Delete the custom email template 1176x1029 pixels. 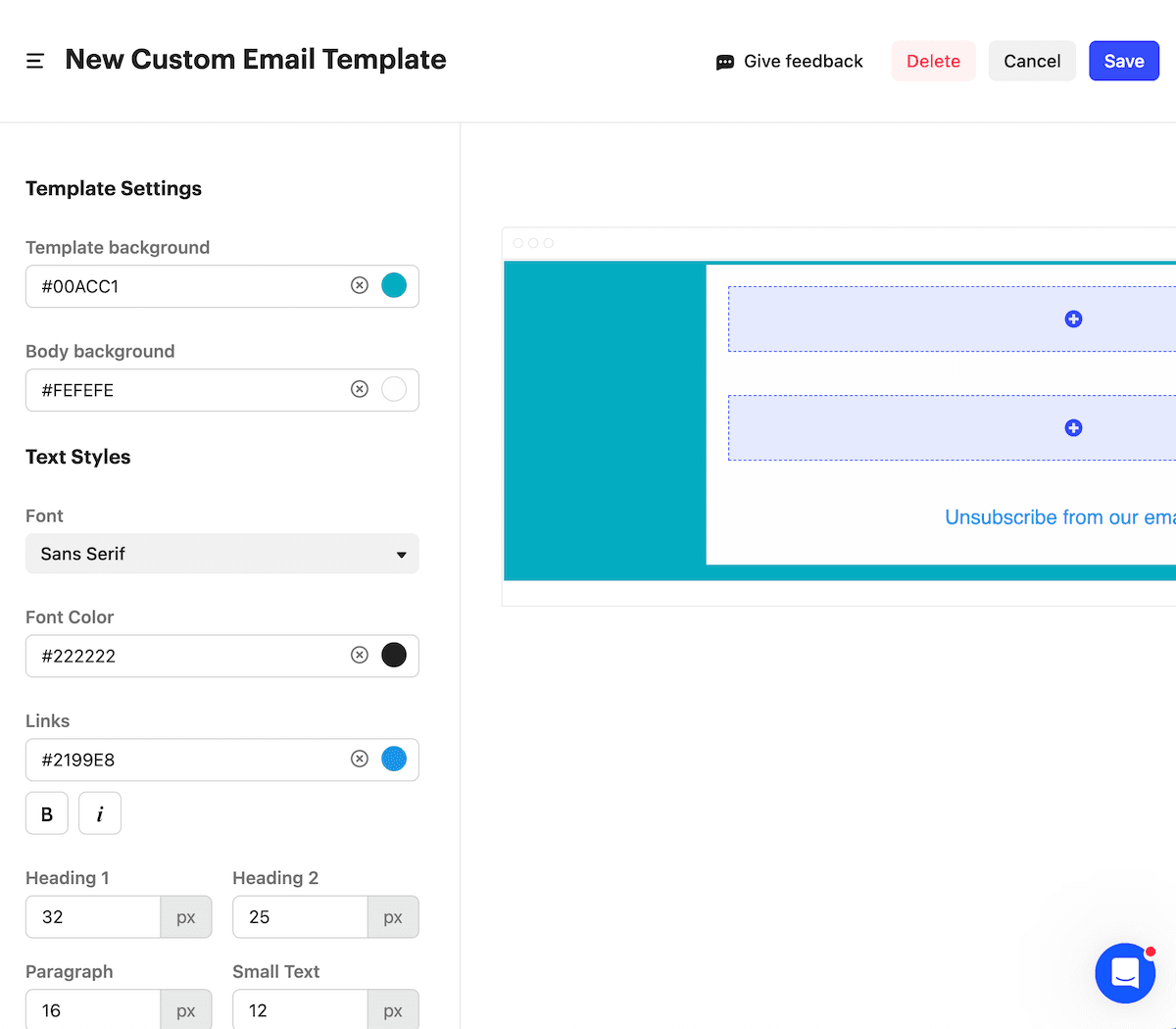click(x=933, y=61)
